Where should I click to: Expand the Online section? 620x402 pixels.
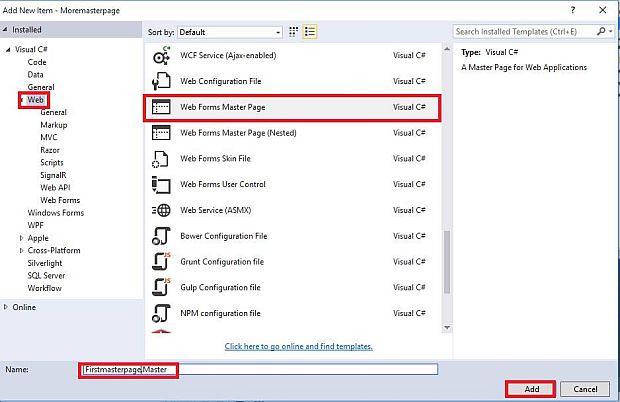point(6,307)
